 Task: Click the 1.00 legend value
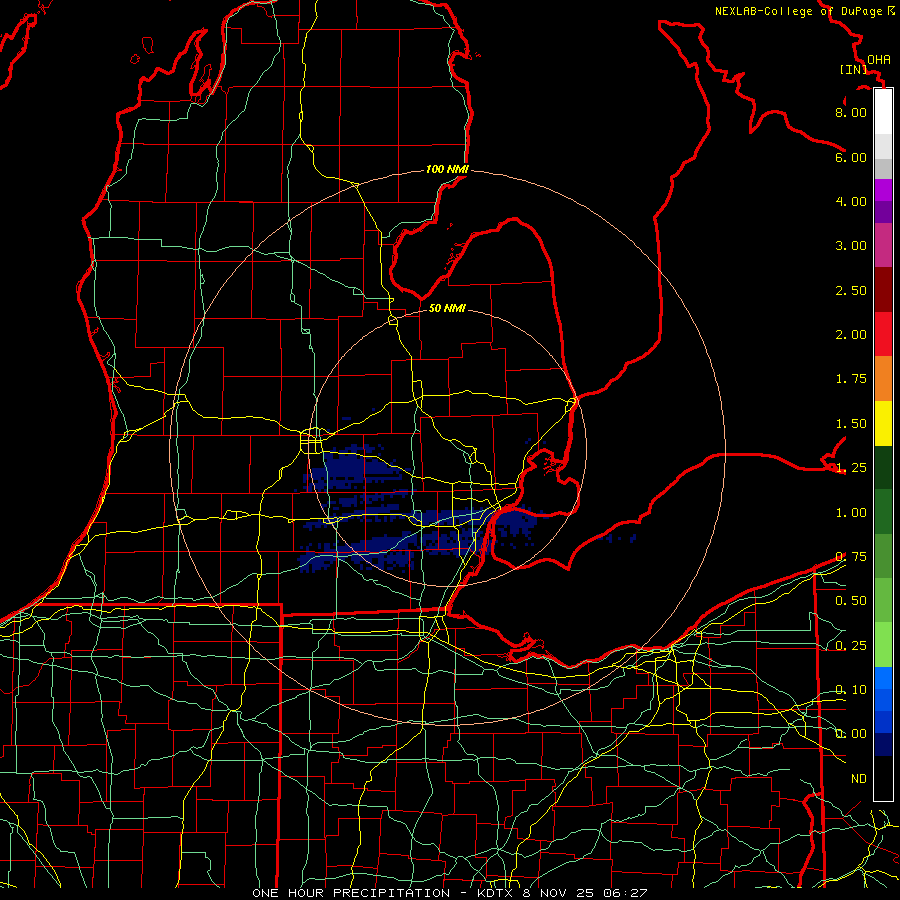851,513
